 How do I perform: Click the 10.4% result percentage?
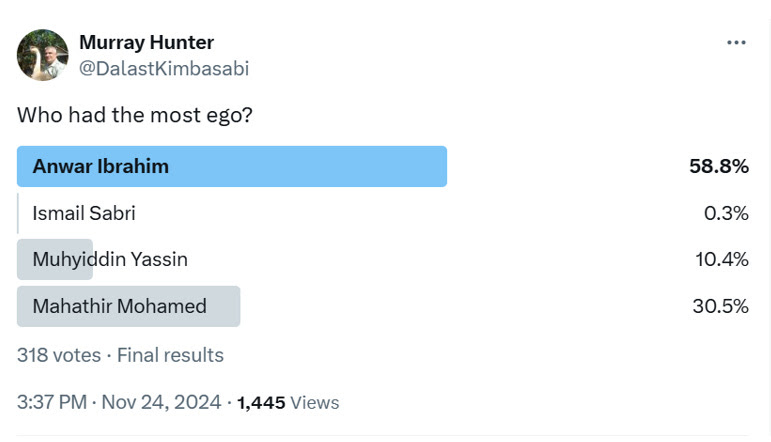(x=721, y=259)
